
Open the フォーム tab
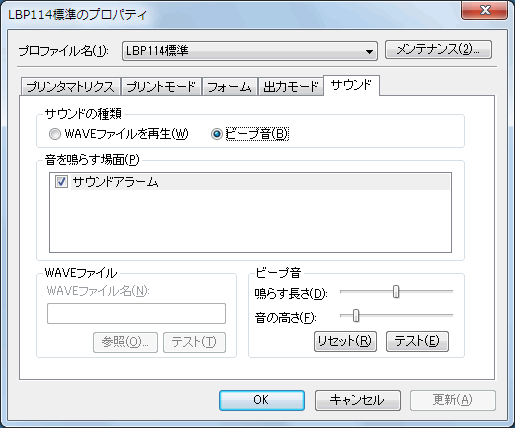click(229, 87)
